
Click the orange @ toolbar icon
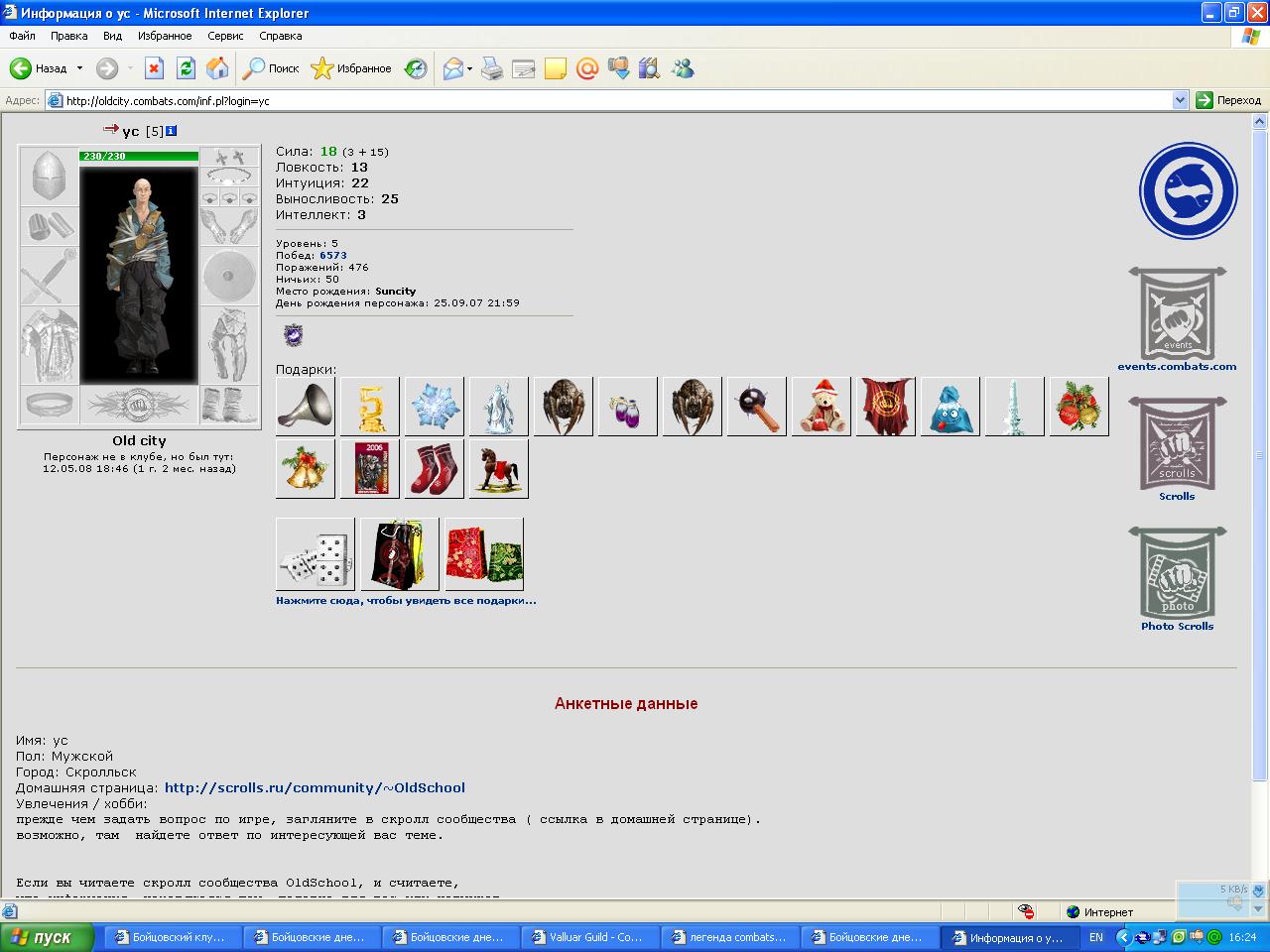pos(587,68)
